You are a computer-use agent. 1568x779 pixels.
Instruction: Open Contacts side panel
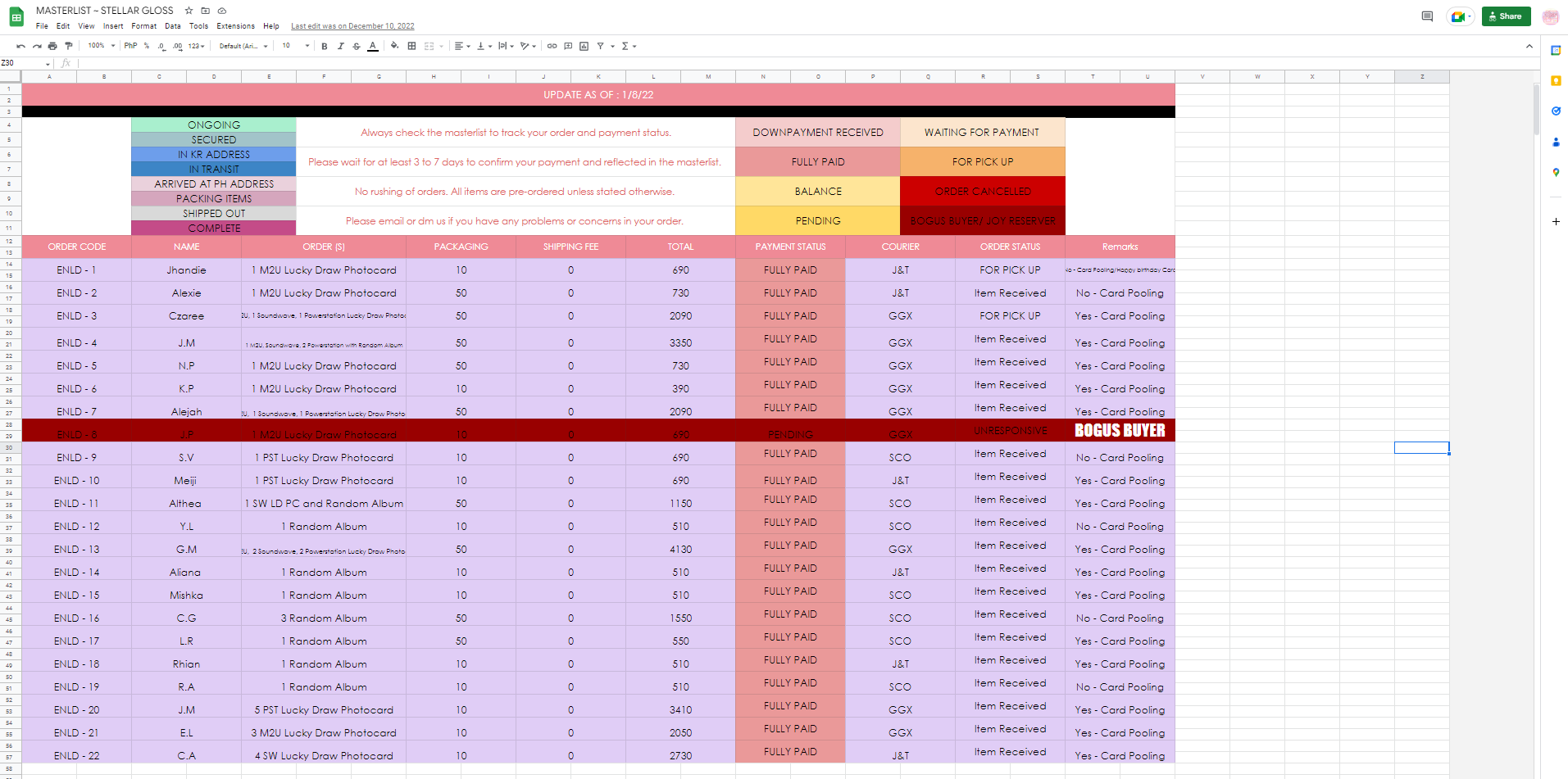click(x=1556, y=142)
